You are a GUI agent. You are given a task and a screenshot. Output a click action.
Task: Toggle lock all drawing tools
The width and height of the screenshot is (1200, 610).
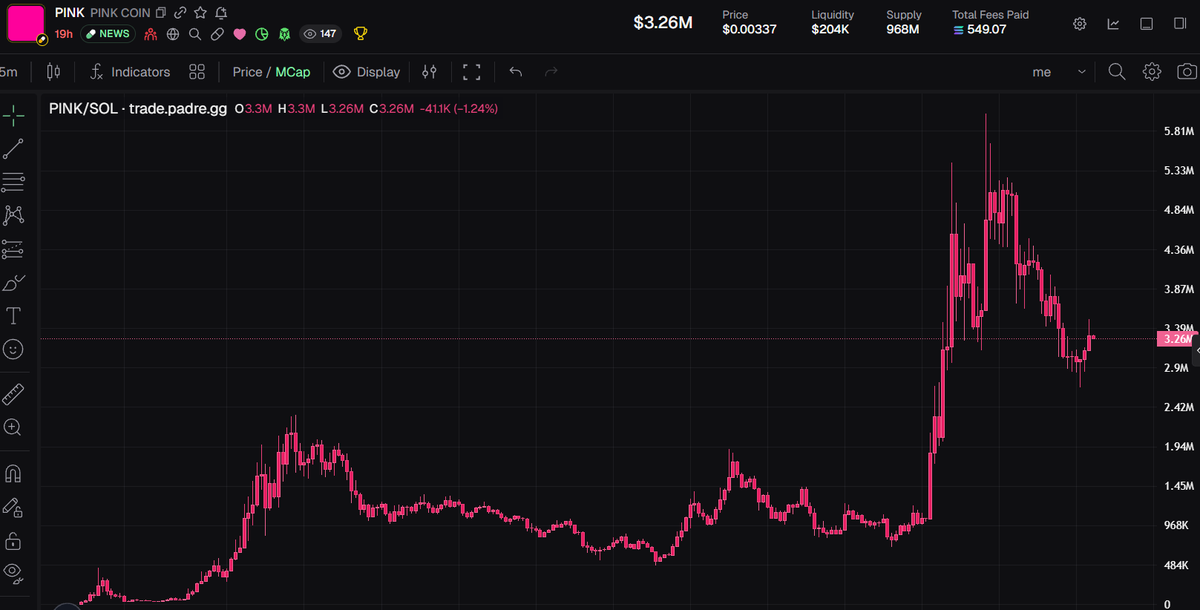[x=14, y=541]
